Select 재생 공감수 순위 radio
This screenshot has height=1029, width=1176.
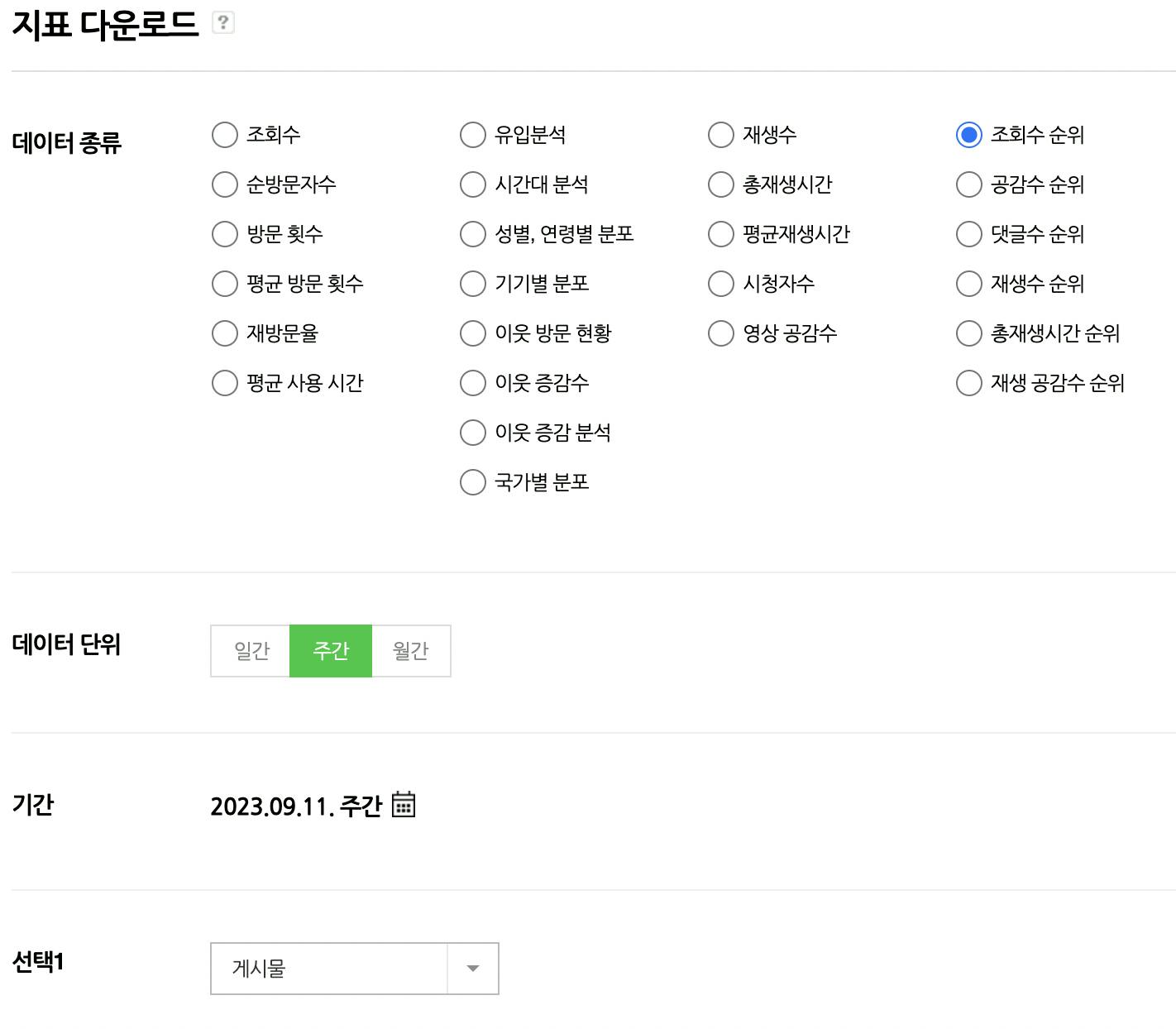[x=969, y=383]
